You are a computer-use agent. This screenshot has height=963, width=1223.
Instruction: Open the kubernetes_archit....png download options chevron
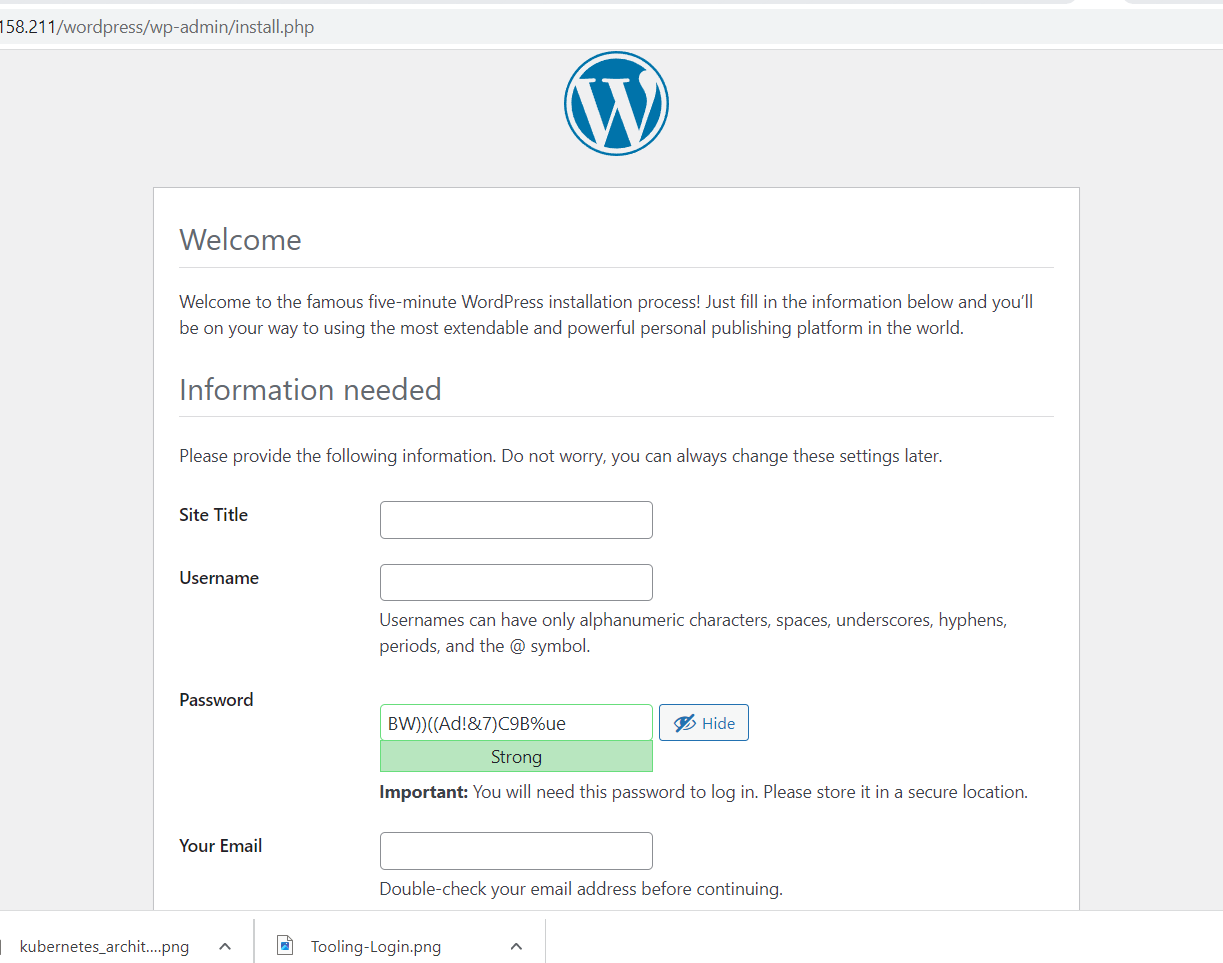pos(225,946)
